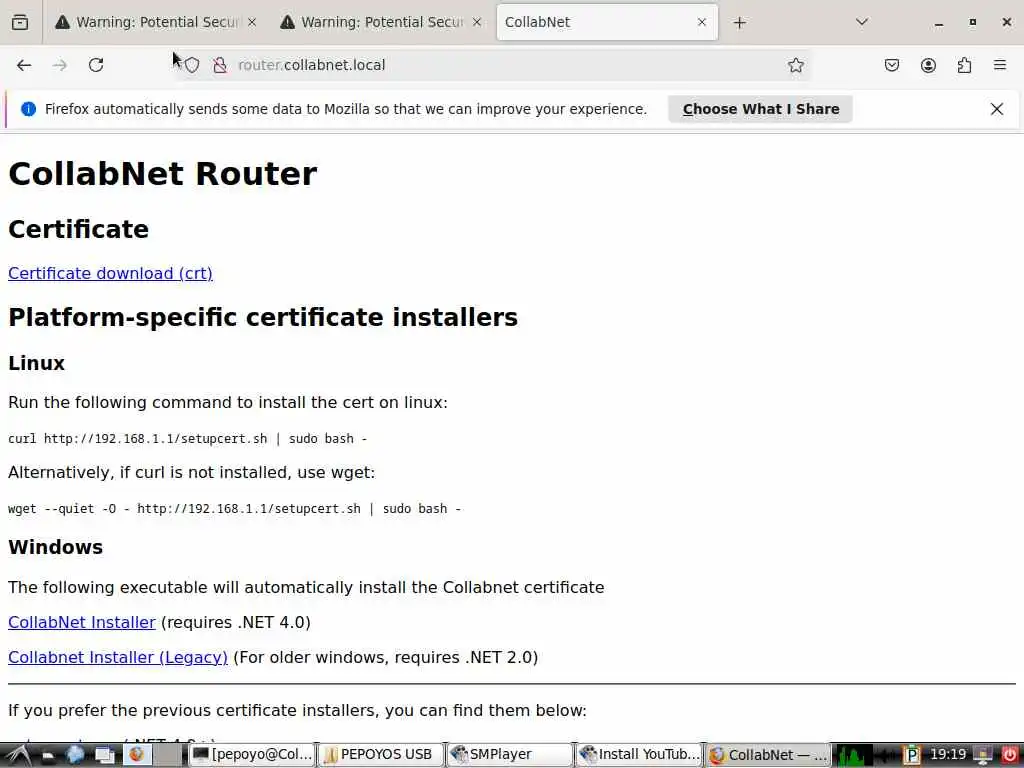Click the wget --quiet setupcert.sh command text

234,509
